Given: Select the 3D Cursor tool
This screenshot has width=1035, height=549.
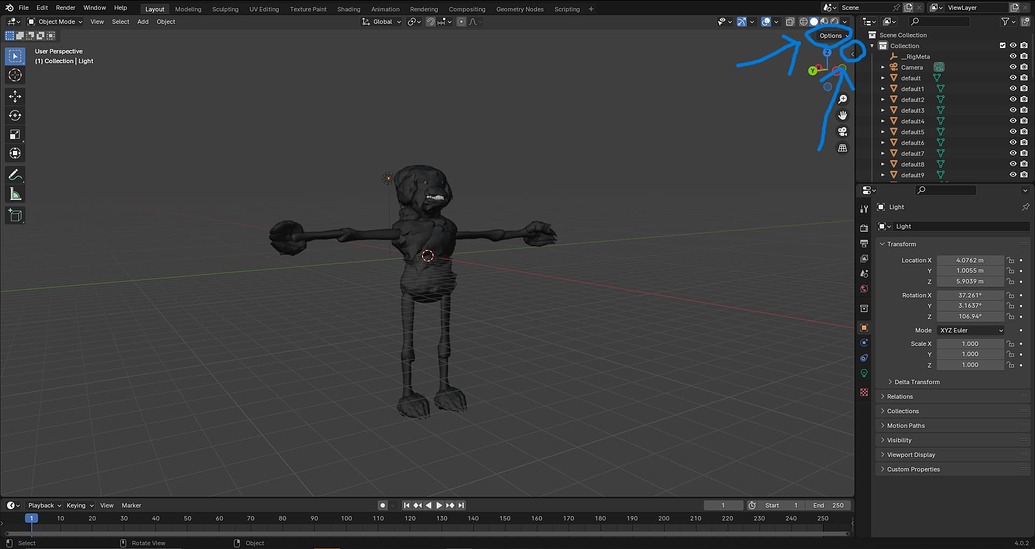Looking at the screenshot, I should tap(15, 75).
